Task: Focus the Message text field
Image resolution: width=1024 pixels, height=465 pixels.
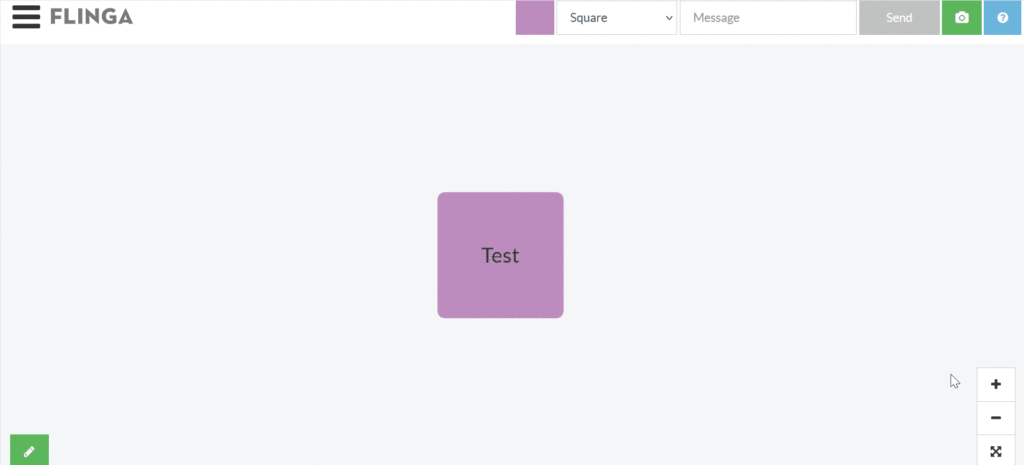Action: click(767, 18)
